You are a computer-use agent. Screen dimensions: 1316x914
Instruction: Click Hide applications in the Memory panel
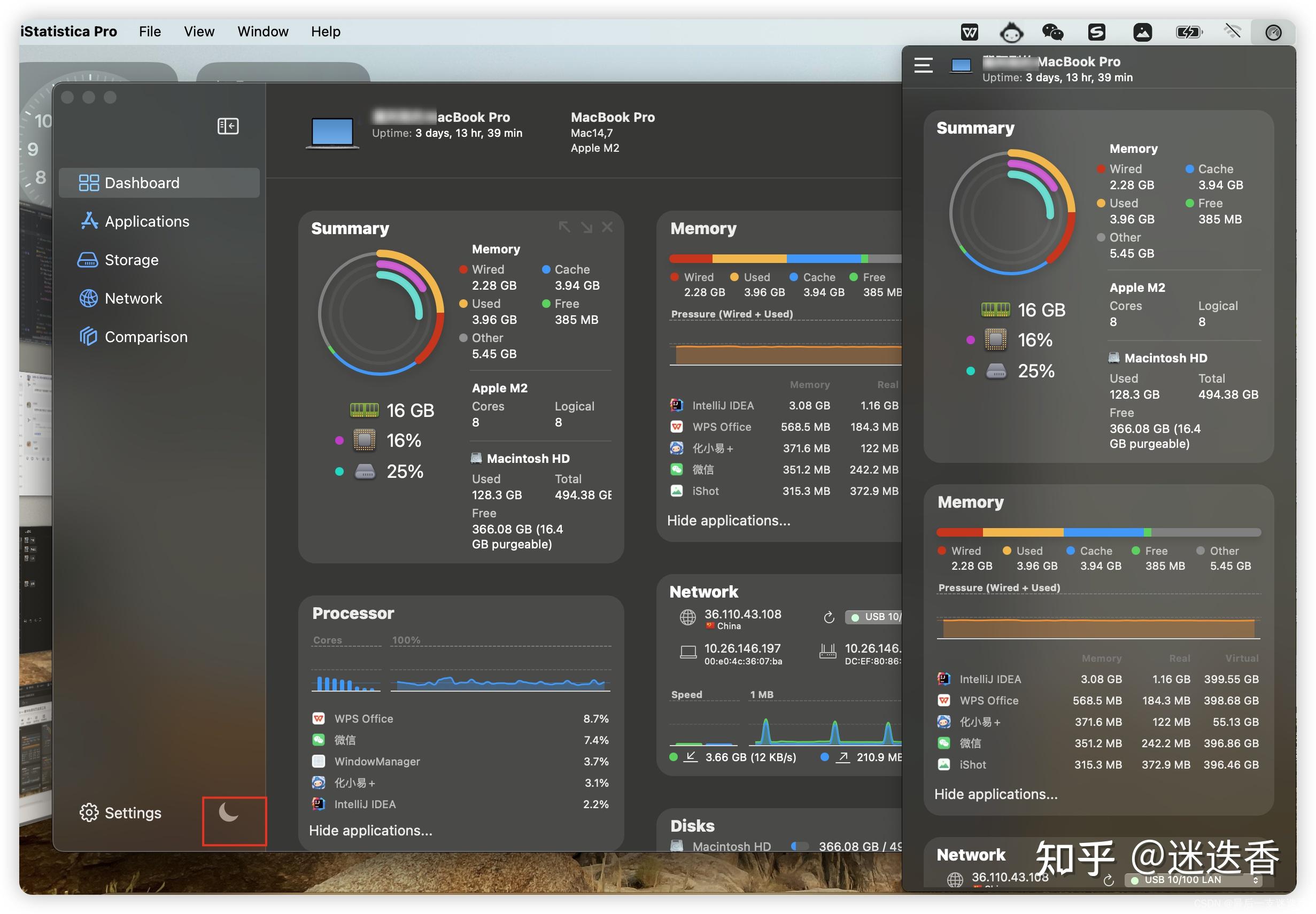(729, 521)
